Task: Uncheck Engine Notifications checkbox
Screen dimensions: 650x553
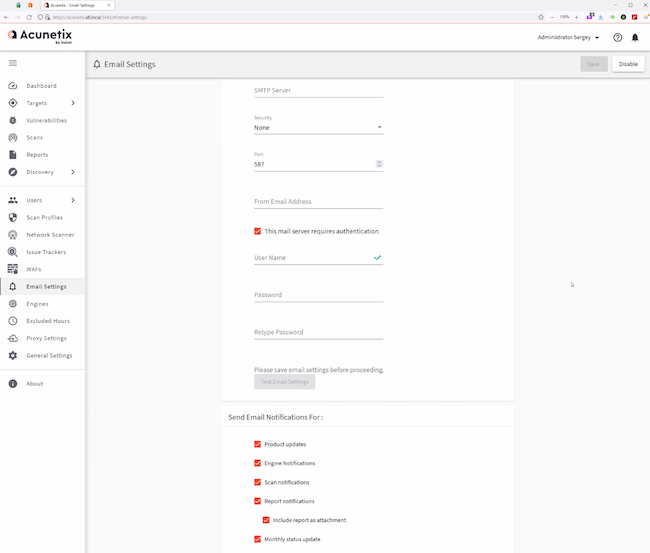Action: (257, 463)
